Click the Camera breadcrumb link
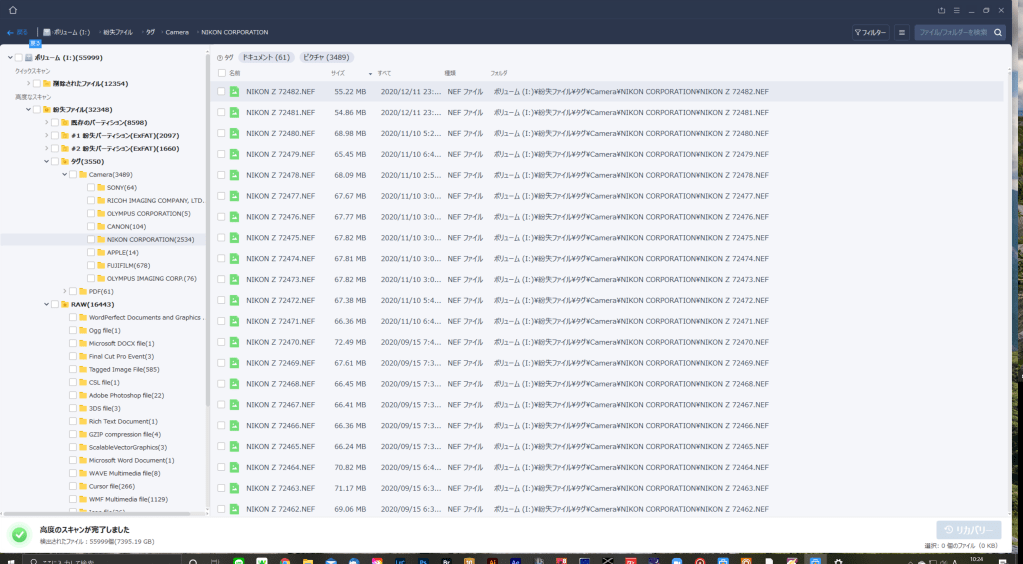 (177, 32)
